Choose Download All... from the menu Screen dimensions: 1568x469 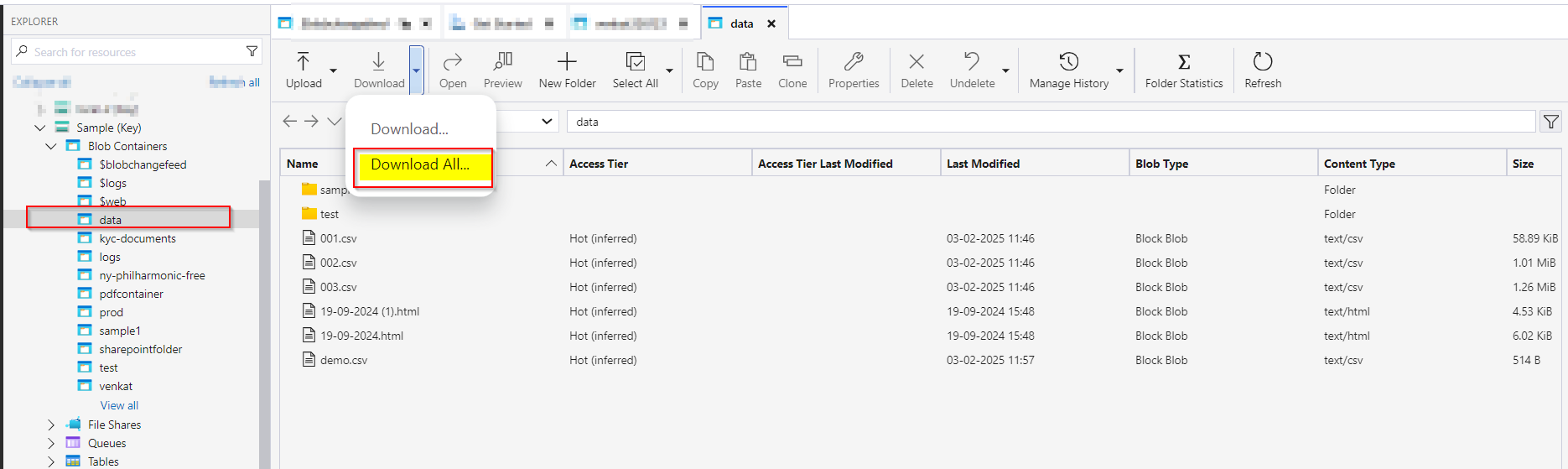coord(421,164)
